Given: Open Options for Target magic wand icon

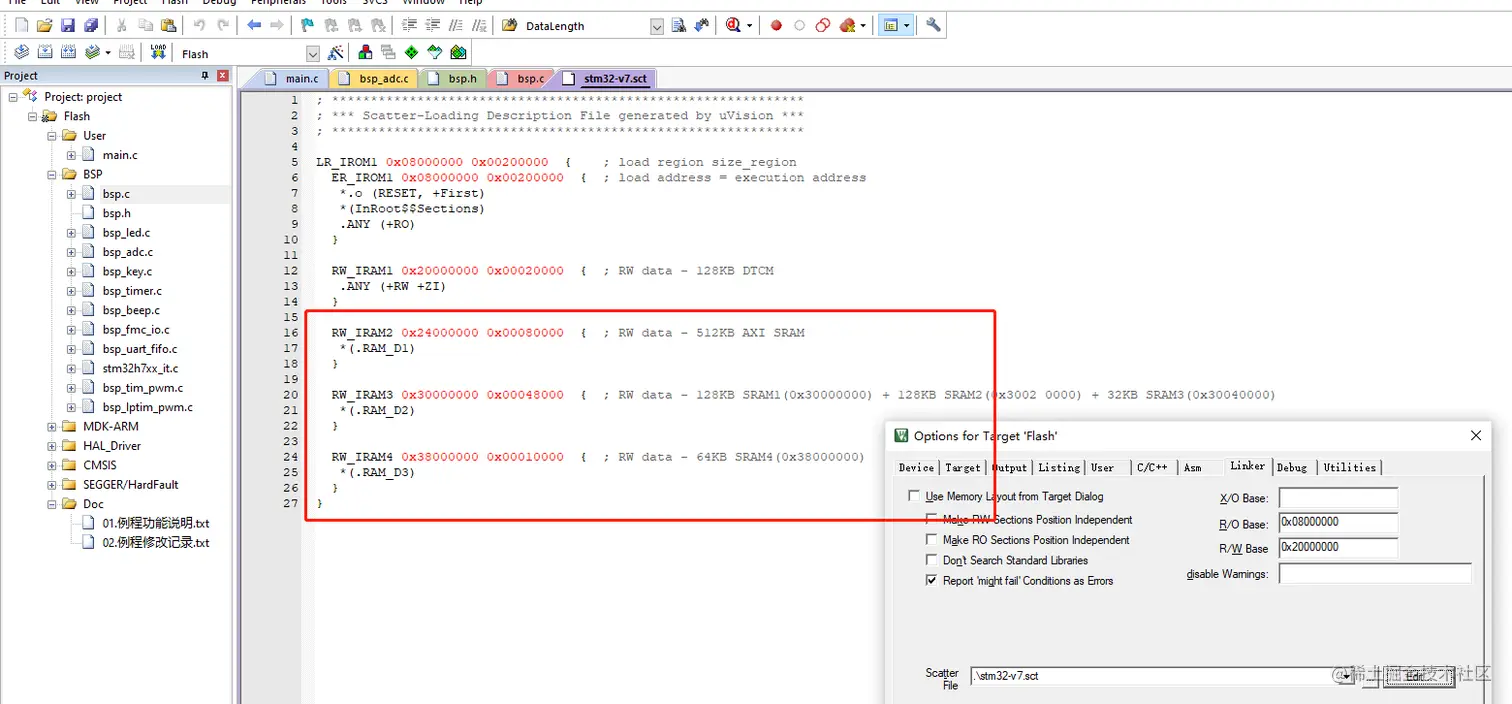Looking at the screenshot, I should click(336, 53).
